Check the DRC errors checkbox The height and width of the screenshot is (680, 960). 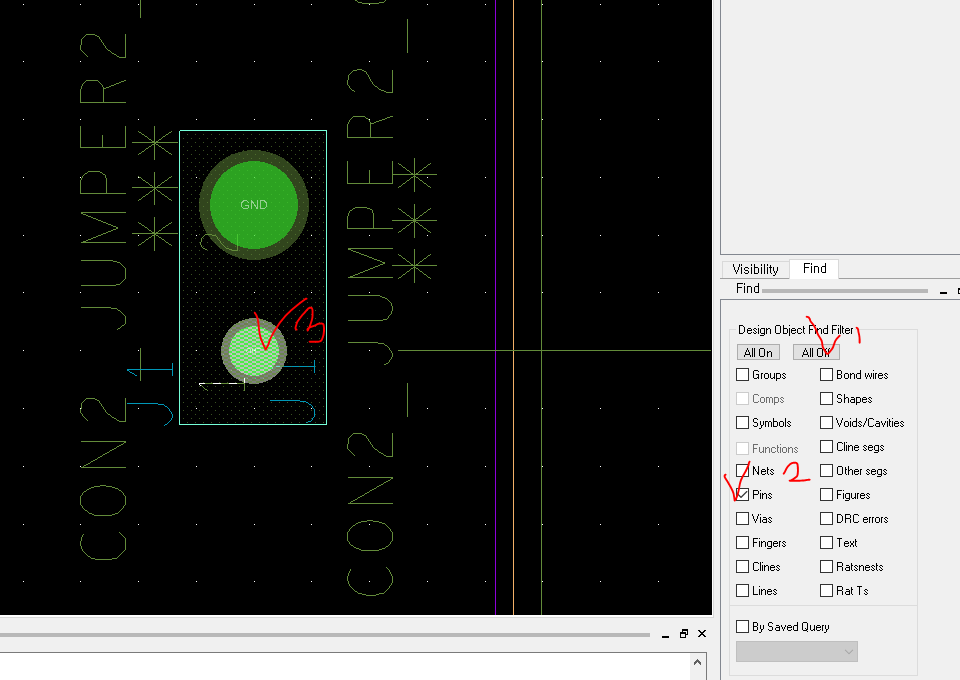(827, 519)
